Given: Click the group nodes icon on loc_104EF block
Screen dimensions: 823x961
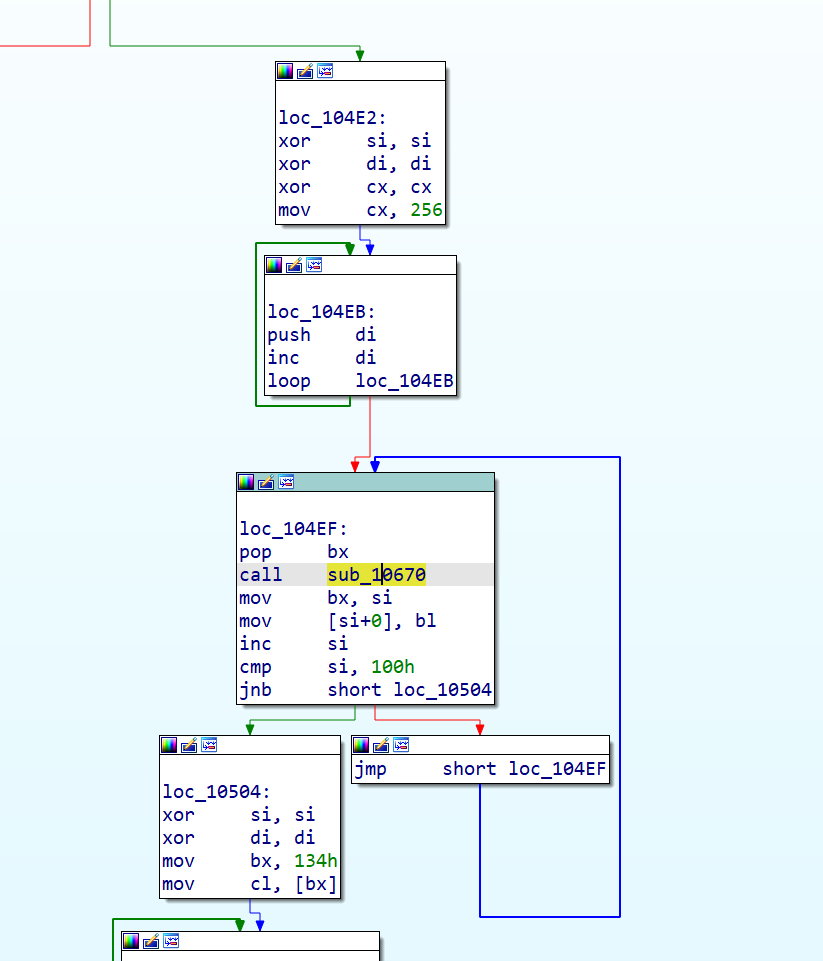Looking at the screenshot, I should [285, 482].
